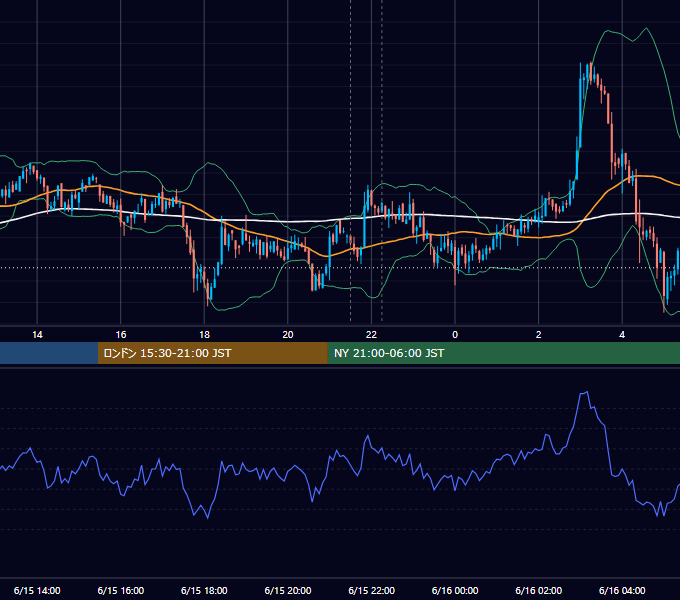The width and height of the screenshot is (680, 600).
Task: Click the NY 21:00-06:00 JST session bar
Action: 503,353
